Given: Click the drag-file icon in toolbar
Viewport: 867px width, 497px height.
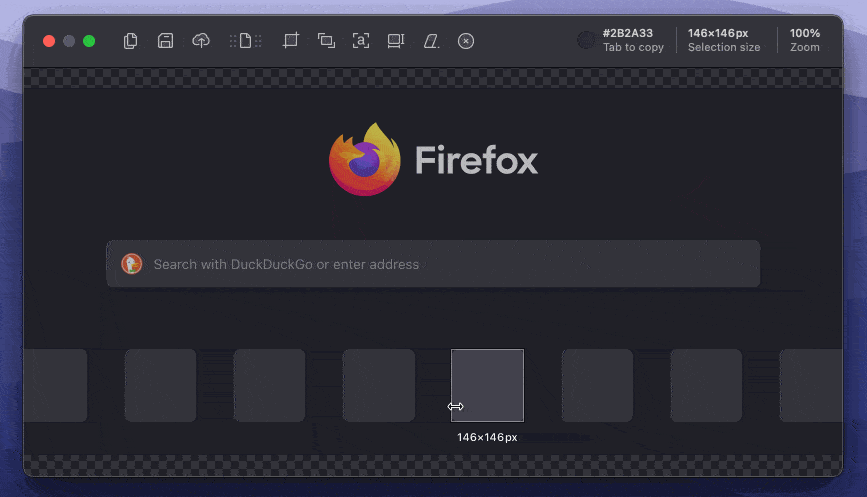Looking at the screenshot, I should tap(245, 41).
